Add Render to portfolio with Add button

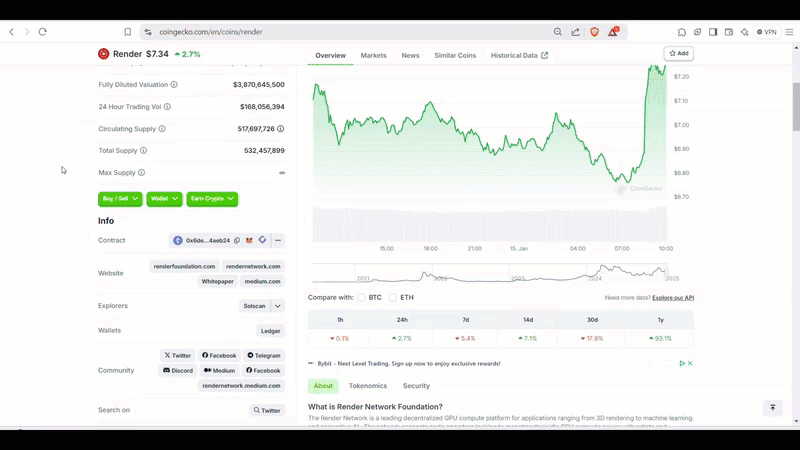(x=679, y=53)
